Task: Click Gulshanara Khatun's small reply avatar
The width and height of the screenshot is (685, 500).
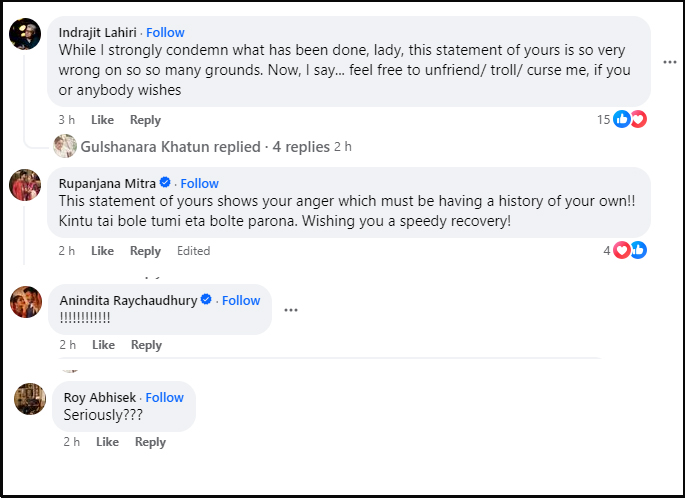Action: [x=65, y=146]
